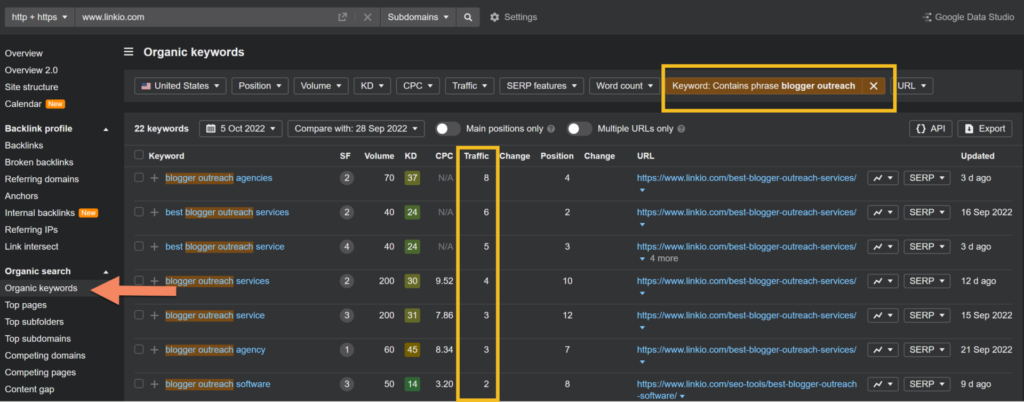
Task: Open the calendar date 5 Oct 2022 picker
Action: tap(241, 129)
